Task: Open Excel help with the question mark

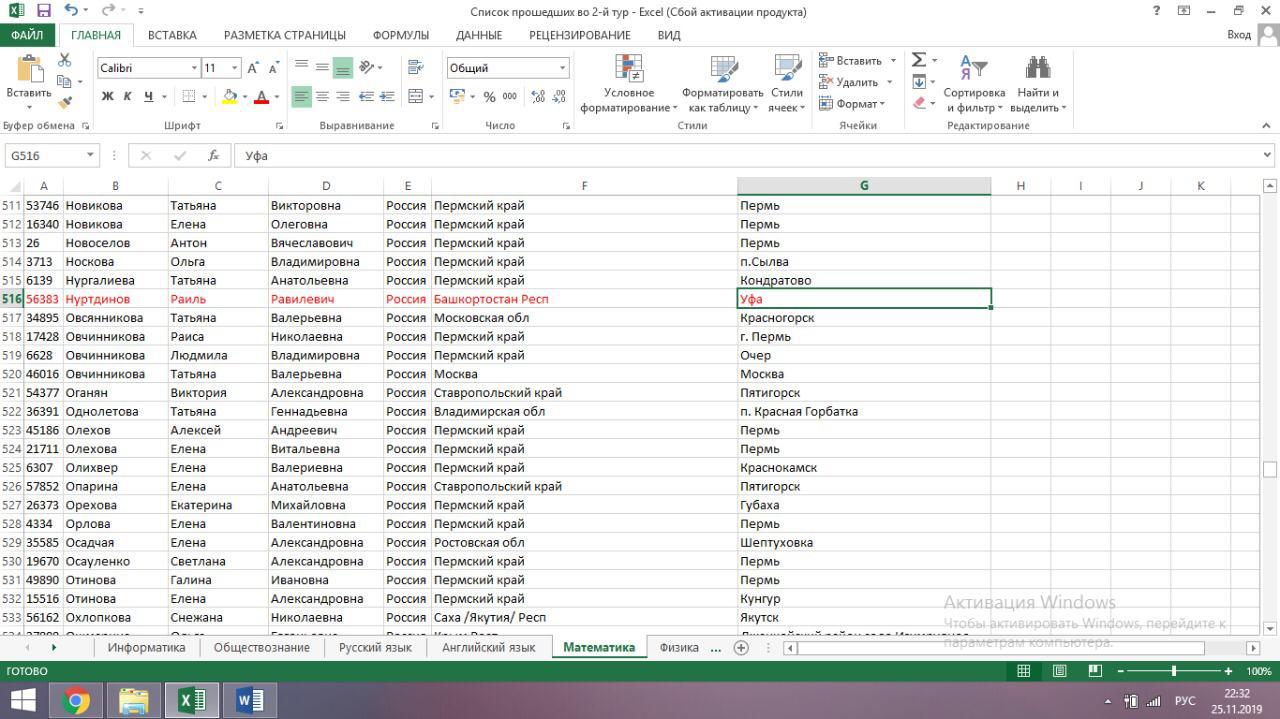Action: [1157, 11]
